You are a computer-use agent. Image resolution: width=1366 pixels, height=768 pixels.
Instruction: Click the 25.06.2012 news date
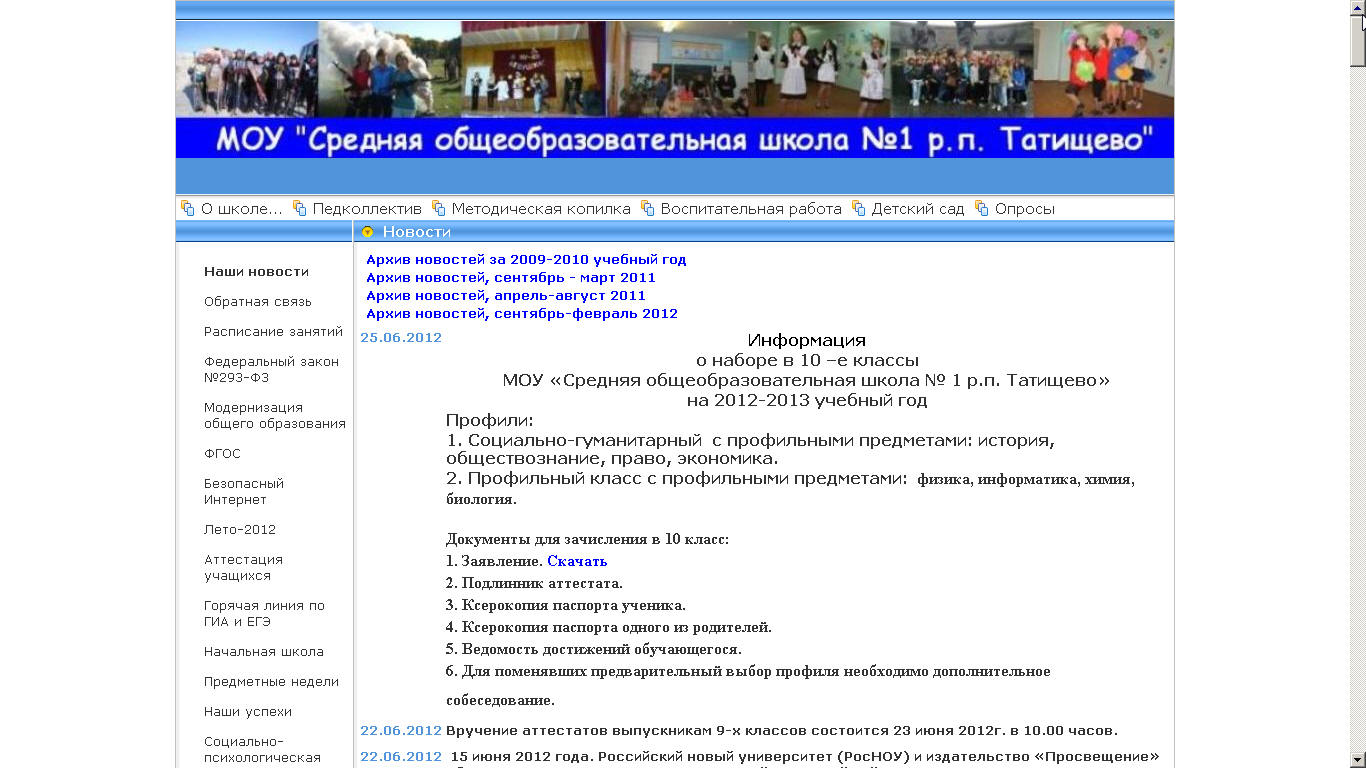[401, 337]
